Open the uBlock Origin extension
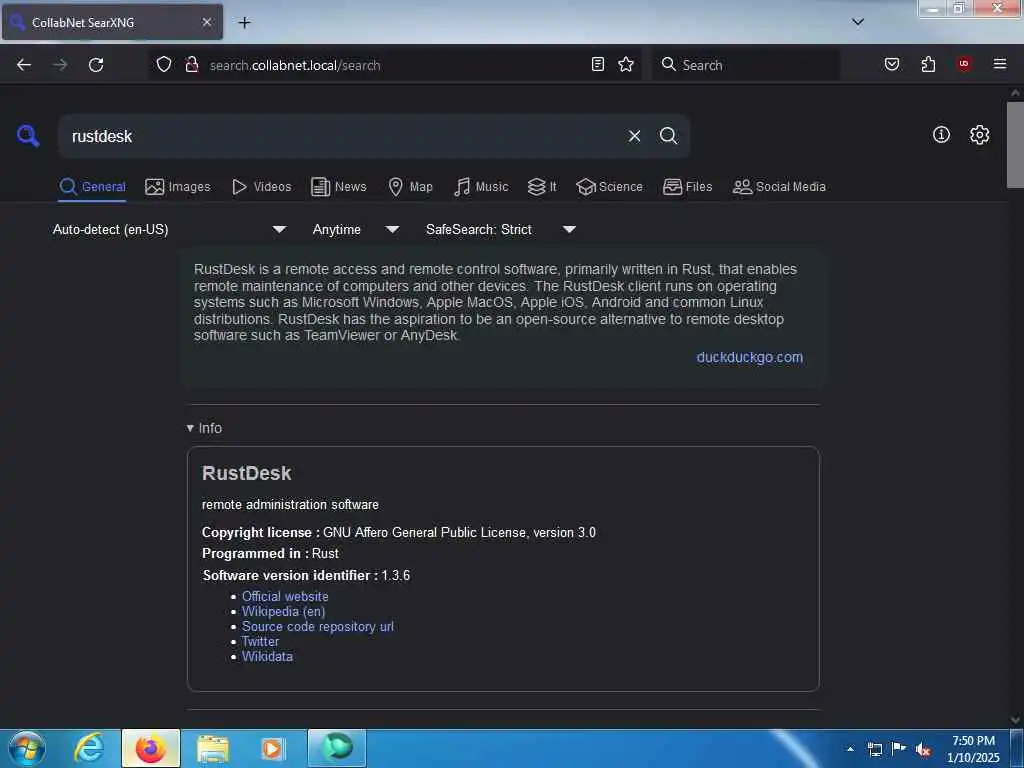Screen dimensions: 1024x768 pyautogui.click(x=964, y=64)
